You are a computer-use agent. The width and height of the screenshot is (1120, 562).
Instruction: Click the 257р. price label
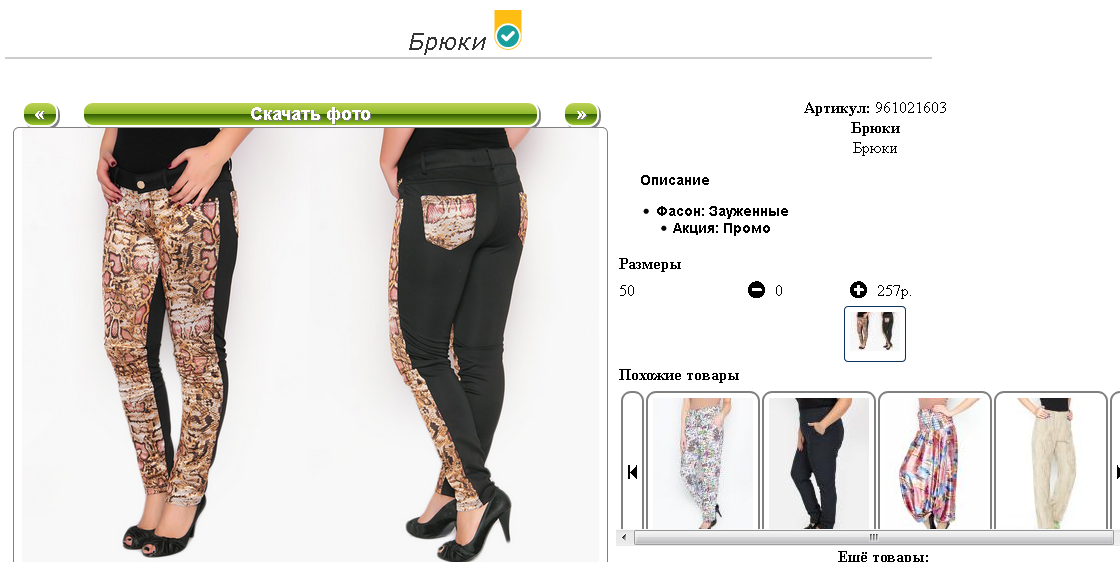click(894, 291)
